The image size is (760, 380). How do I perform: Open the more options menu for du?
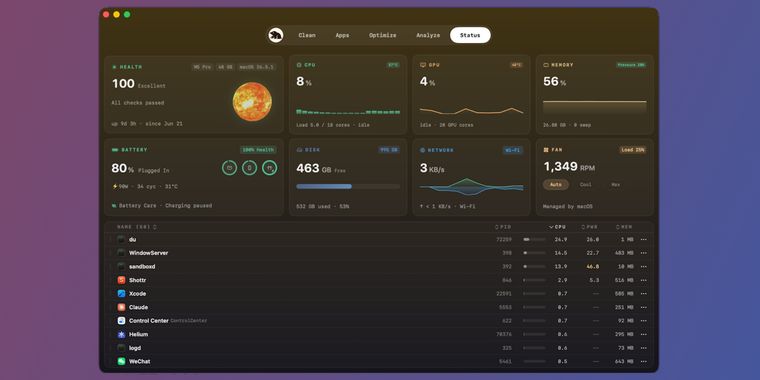point(644,239)
